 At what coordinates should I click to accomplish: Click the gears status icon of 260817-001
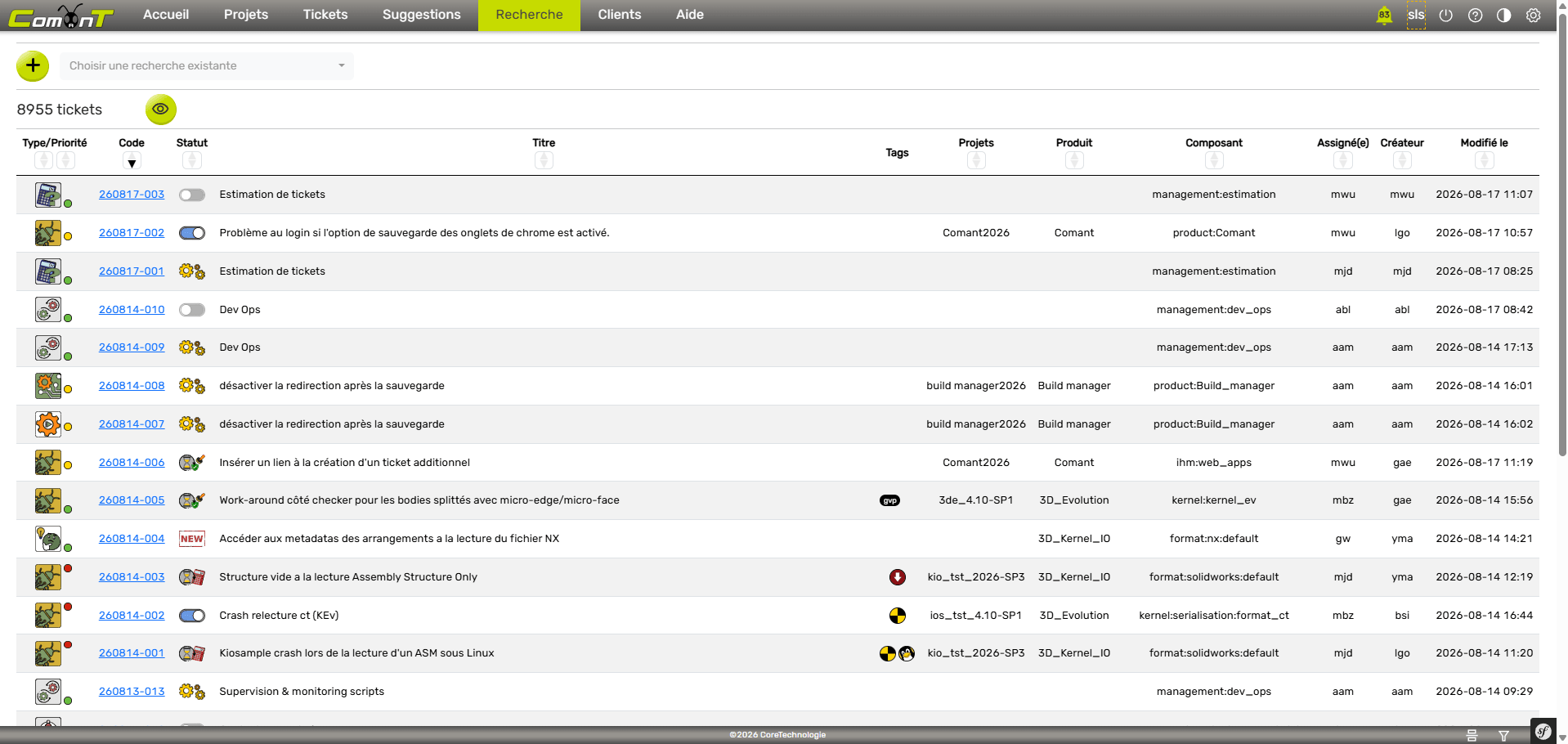[192, 271]
